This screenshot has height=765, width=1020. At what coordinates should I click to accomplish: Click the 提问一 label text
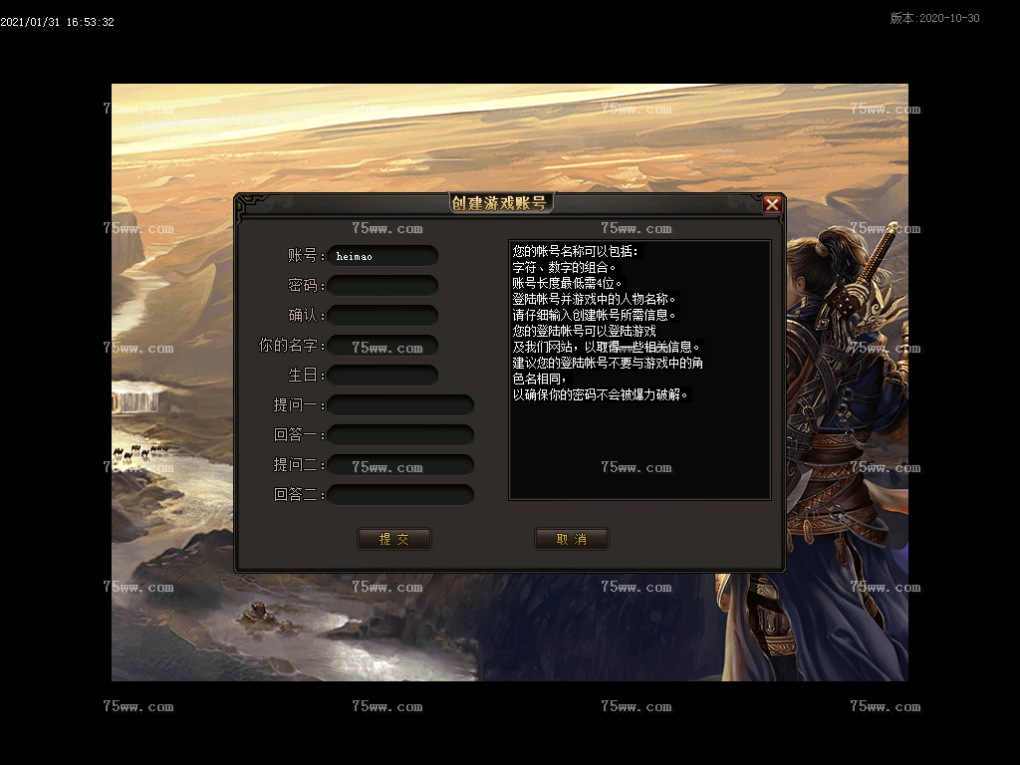(297, 405)
